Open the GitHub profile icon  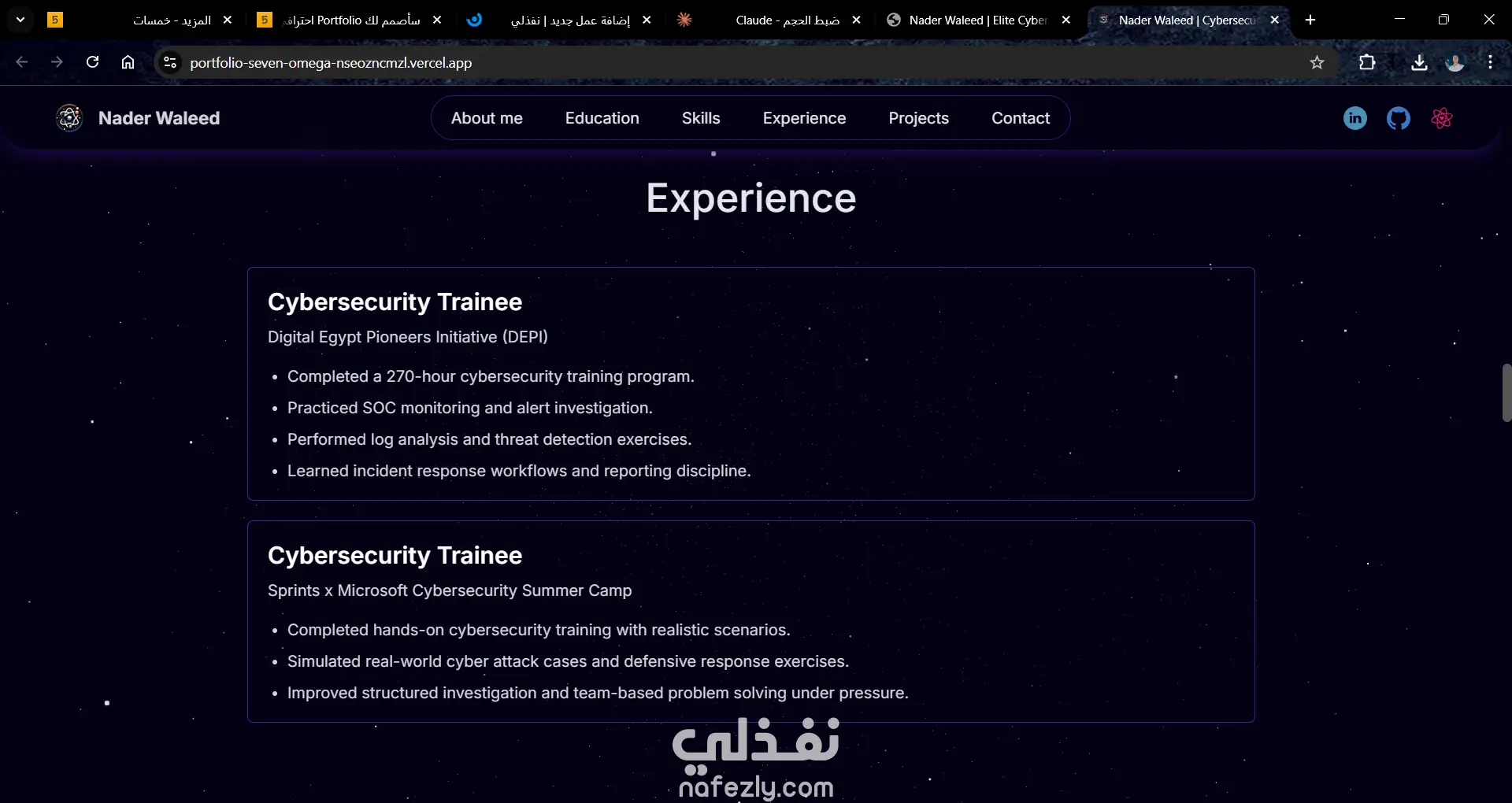click(x=1398, y=118)
